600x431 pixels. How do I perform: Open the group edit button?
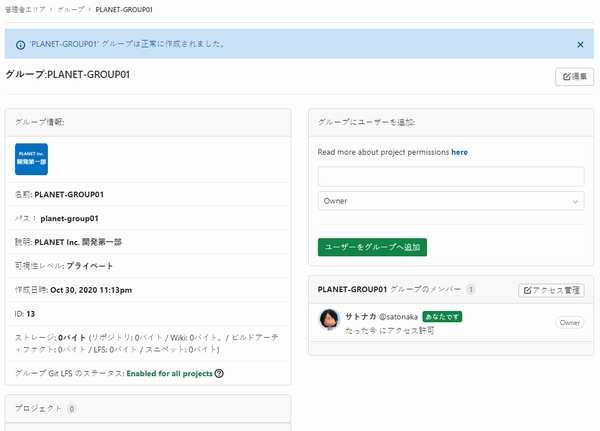(574, 77)
